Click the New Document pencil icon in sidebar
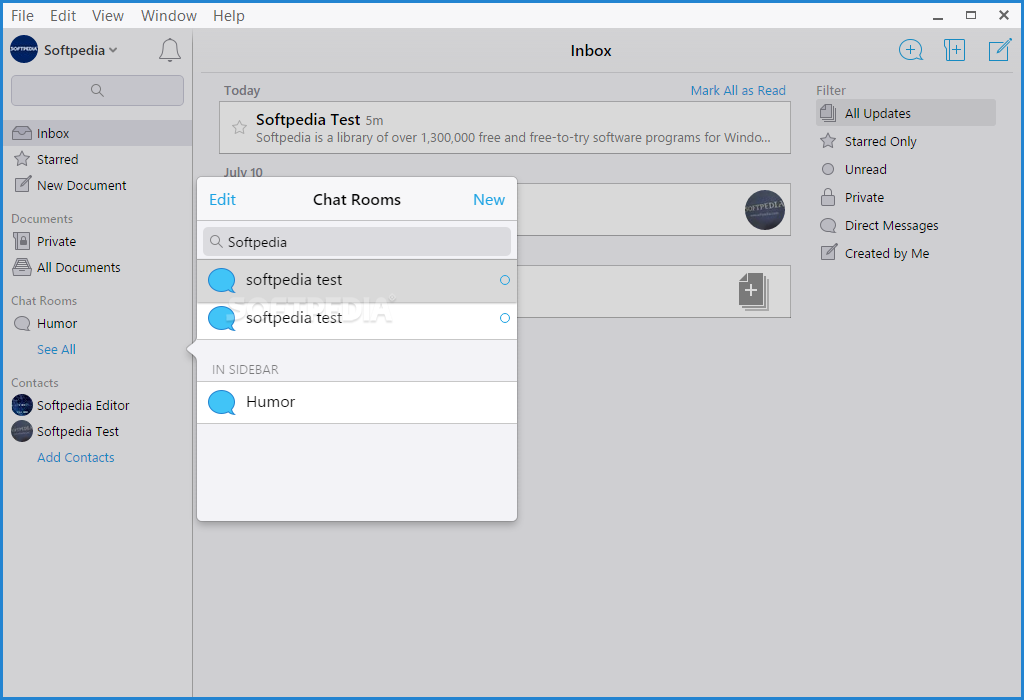The image size is (1024, 700). coord(22,185)
